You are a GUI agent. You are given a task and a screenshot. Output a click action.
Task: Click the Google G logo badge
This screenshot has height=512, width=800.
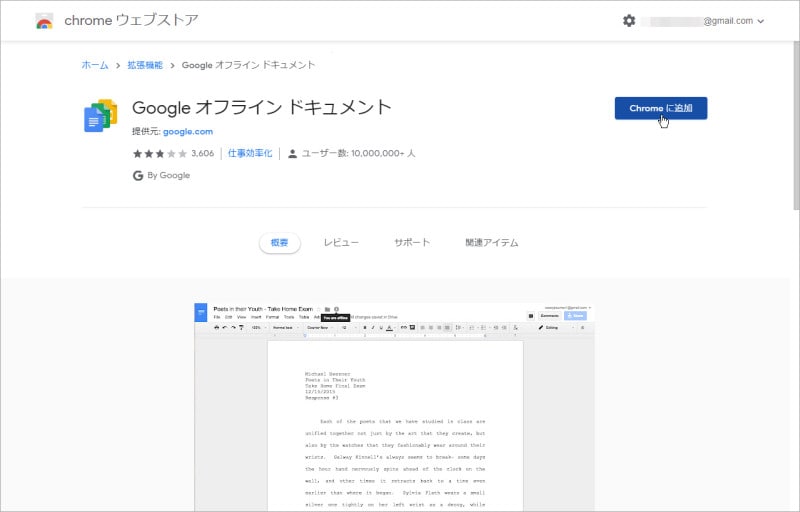click(x=138, y=175)
